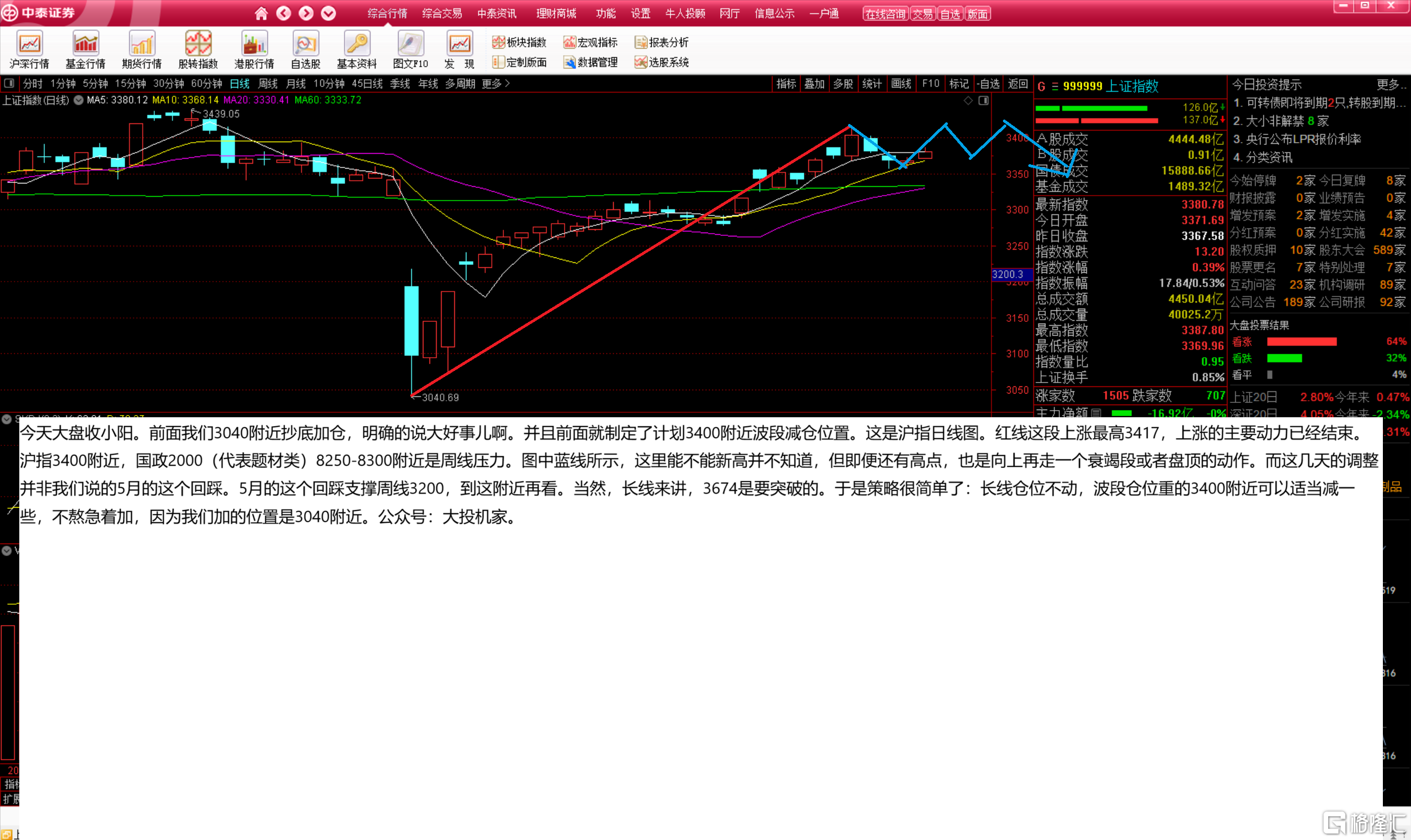Click the 交易 button
1411x840 pixels.
point(922,14)
